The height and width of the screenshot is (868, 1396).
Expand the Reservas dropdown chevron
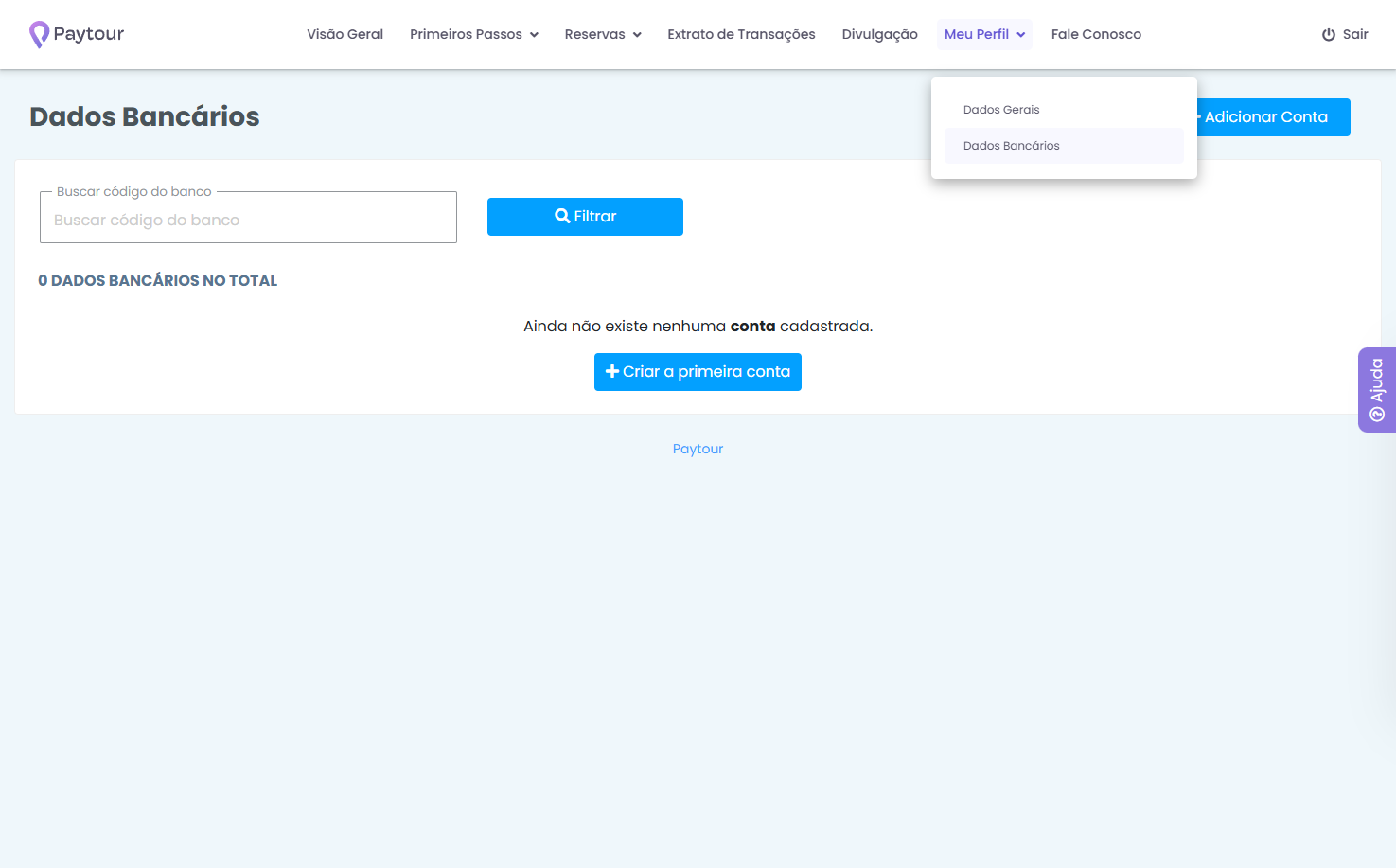tap(637, 35)
